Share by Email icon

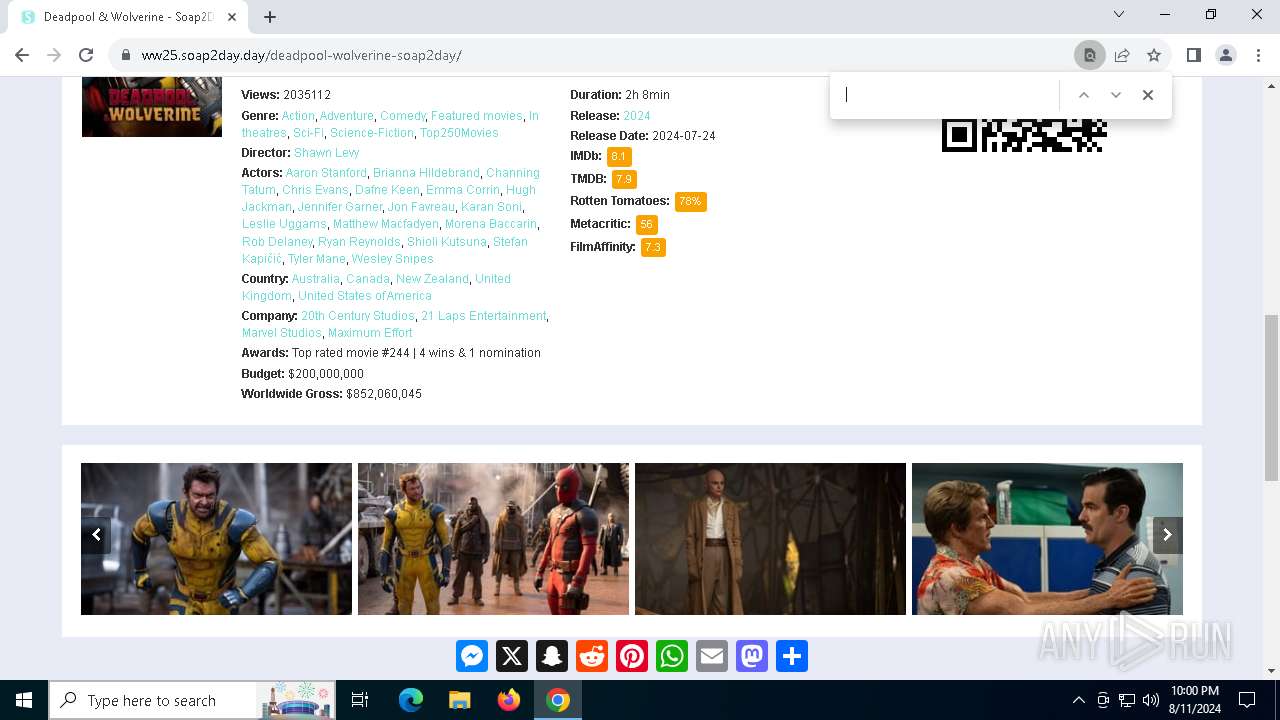tap(712, 656)
